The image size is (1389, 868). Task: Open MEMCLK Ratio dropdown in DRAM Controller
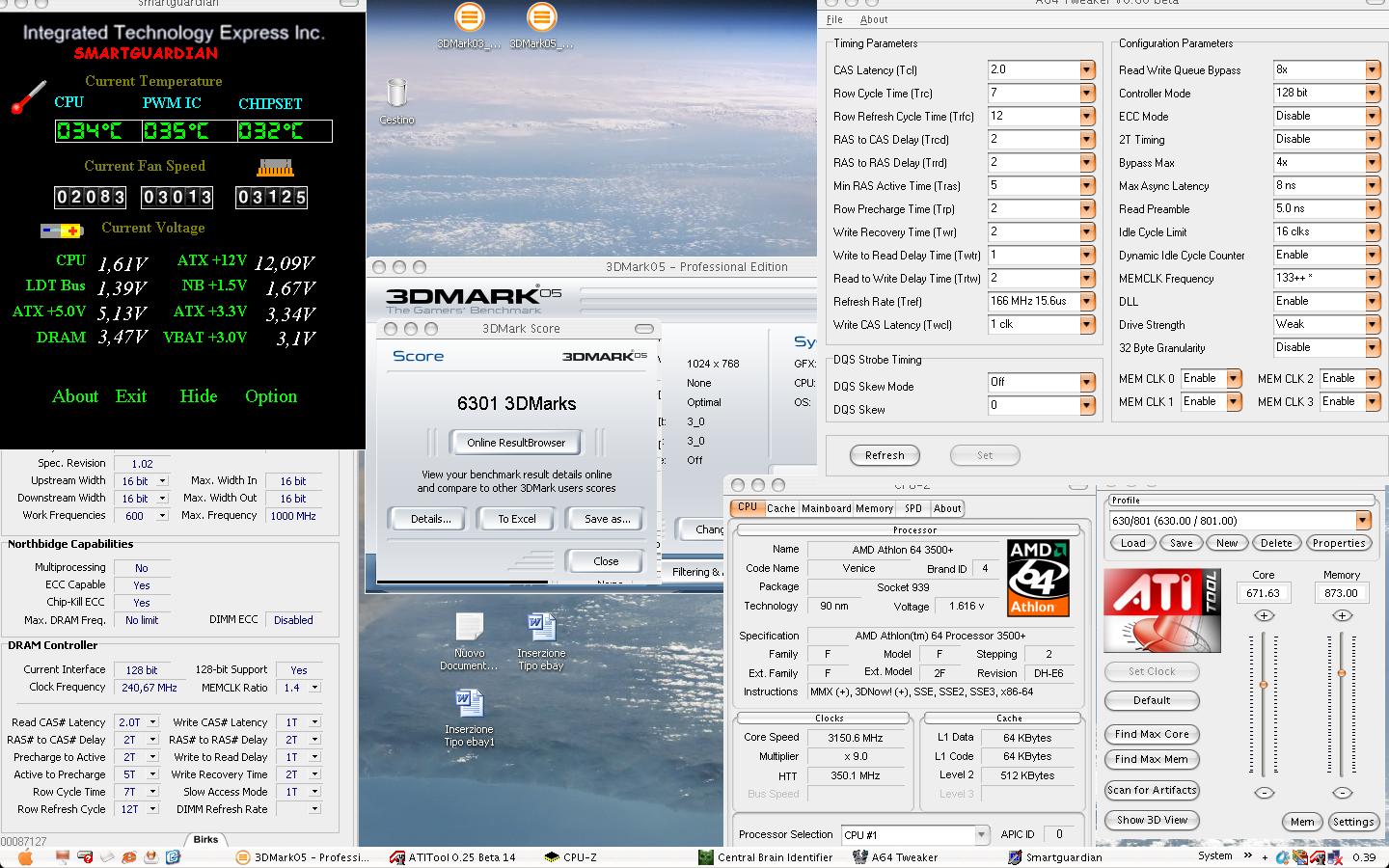tap(314, 688)
